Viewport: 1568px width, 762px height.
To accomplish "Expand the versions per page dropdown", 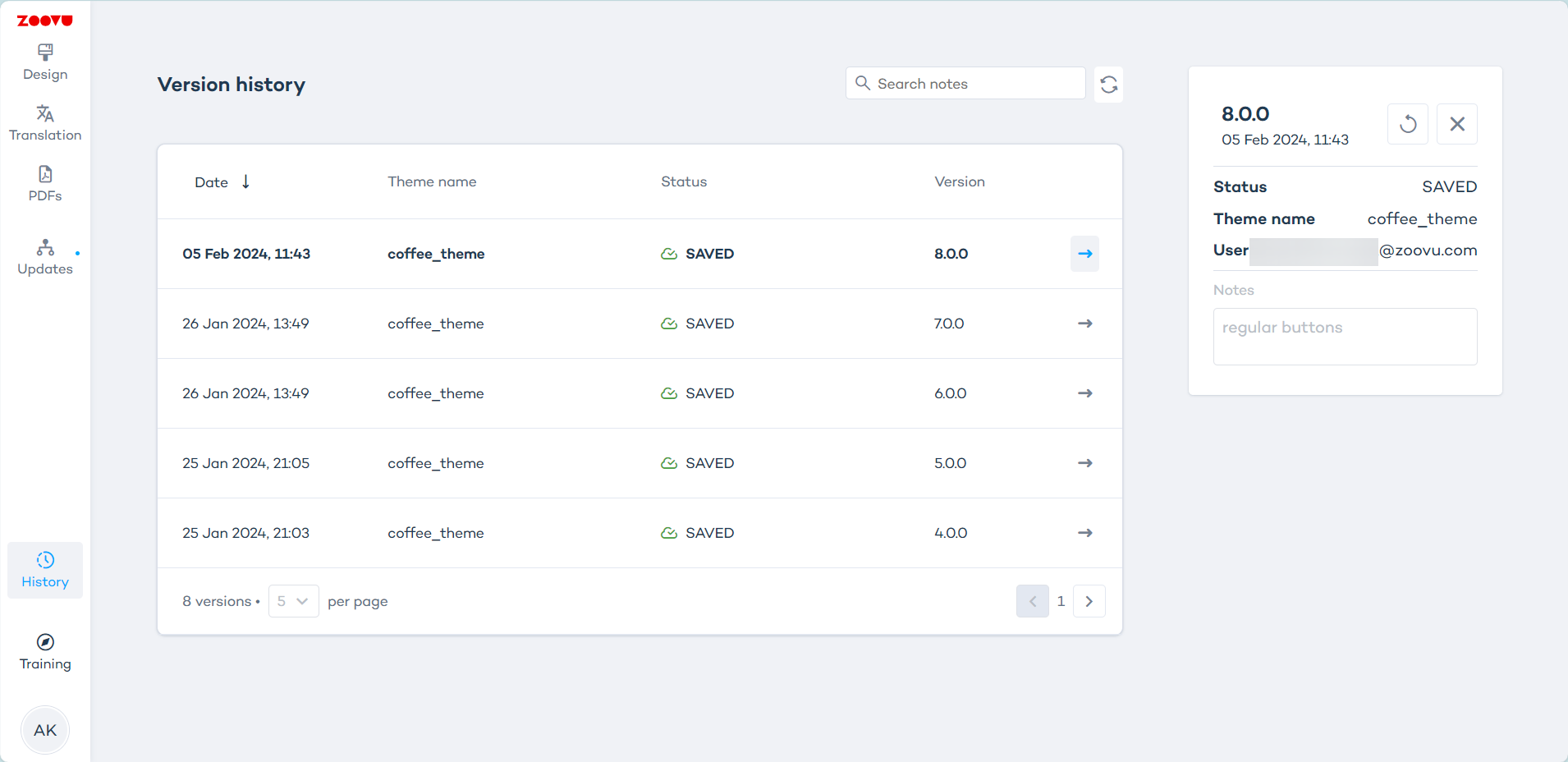I will coord(293,601).
